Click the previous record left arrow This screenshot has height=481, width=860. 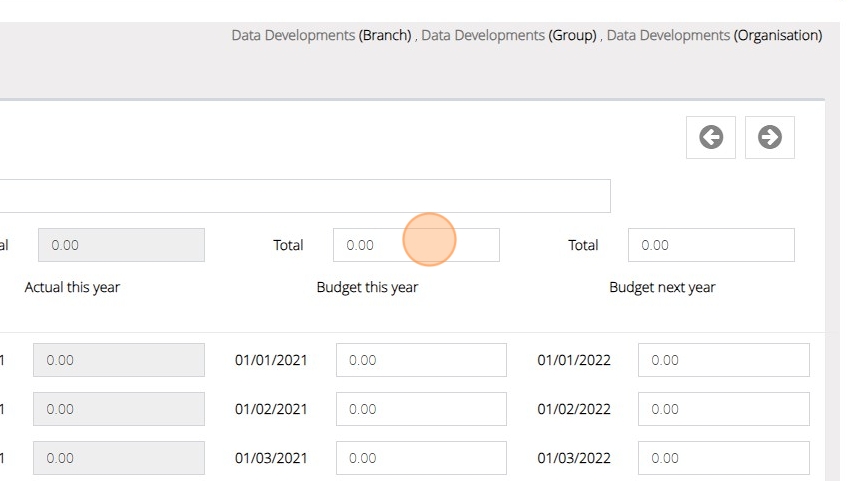pos(711,138)
